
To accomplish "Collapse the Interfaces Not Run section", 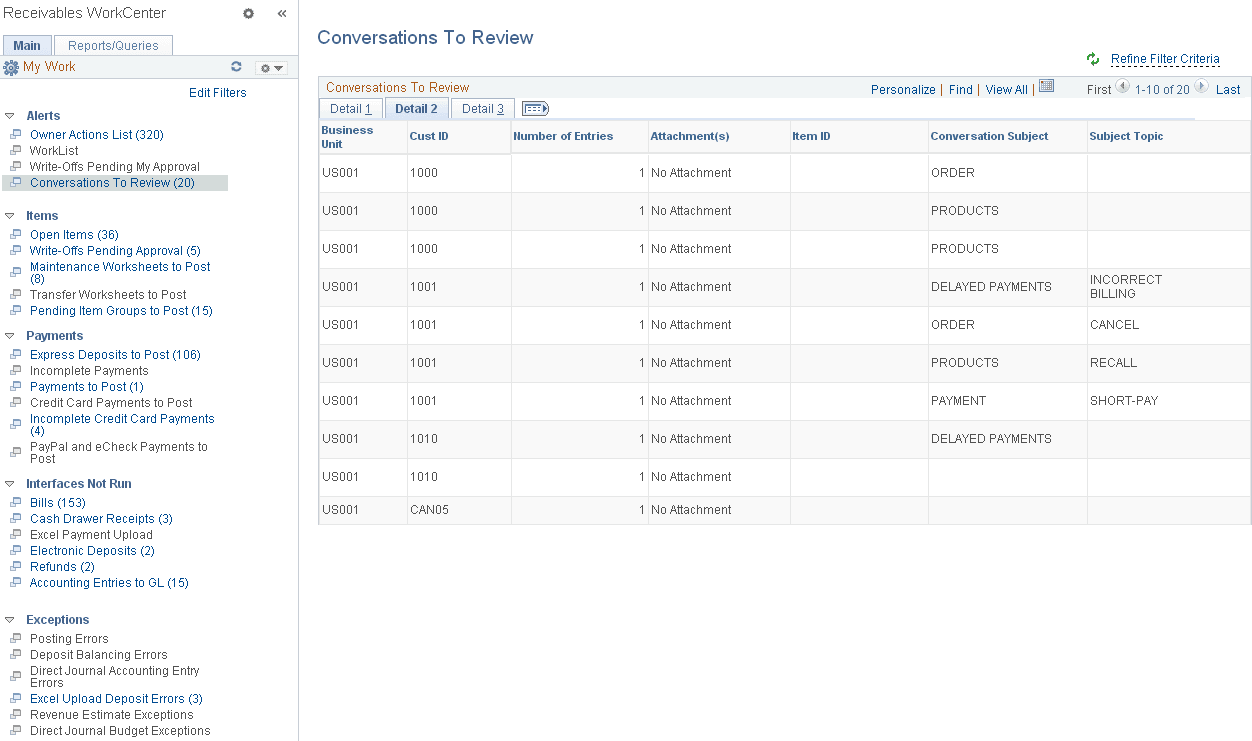I will click(x=9, y=484).
